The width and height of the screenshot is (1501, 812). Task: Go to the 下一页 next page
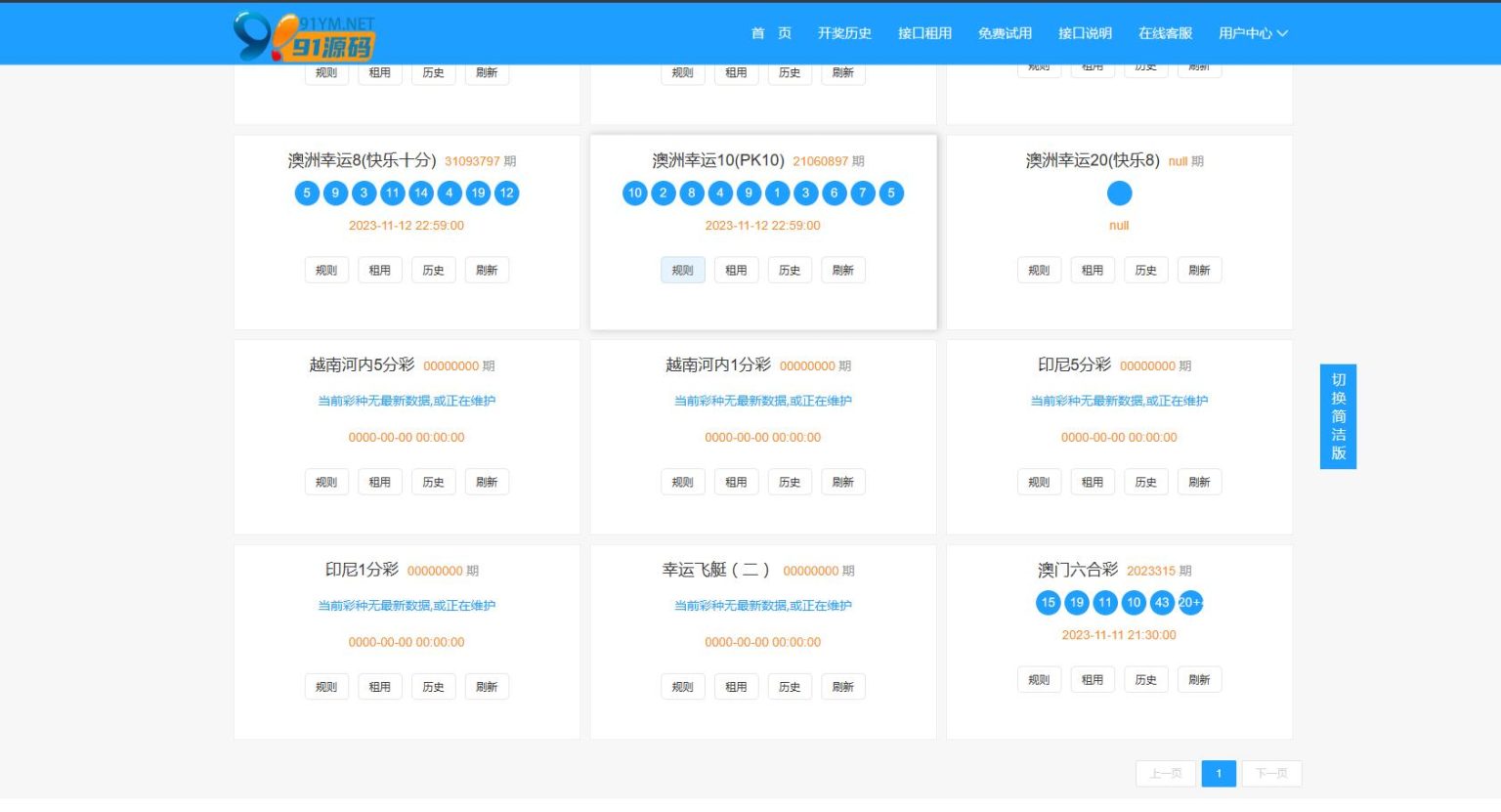[1271, 774]
